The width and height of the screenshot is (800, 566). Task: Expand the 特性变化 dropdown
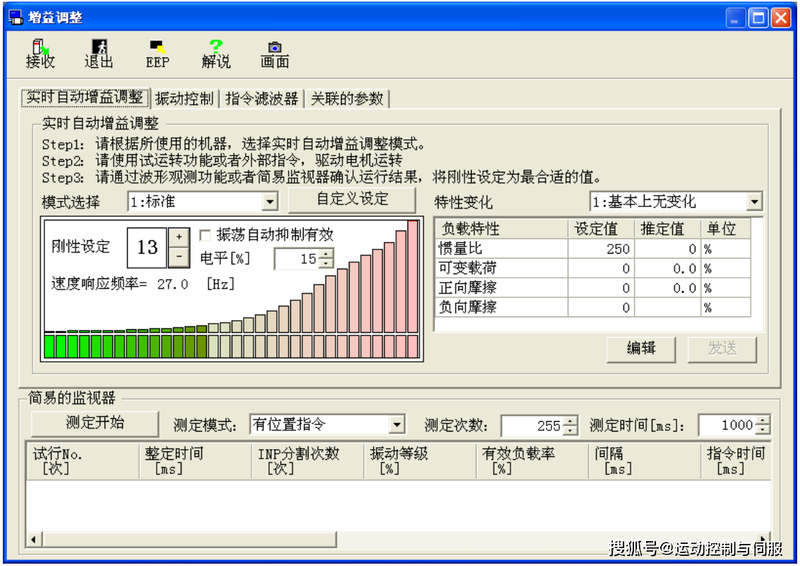click(753, 202)
